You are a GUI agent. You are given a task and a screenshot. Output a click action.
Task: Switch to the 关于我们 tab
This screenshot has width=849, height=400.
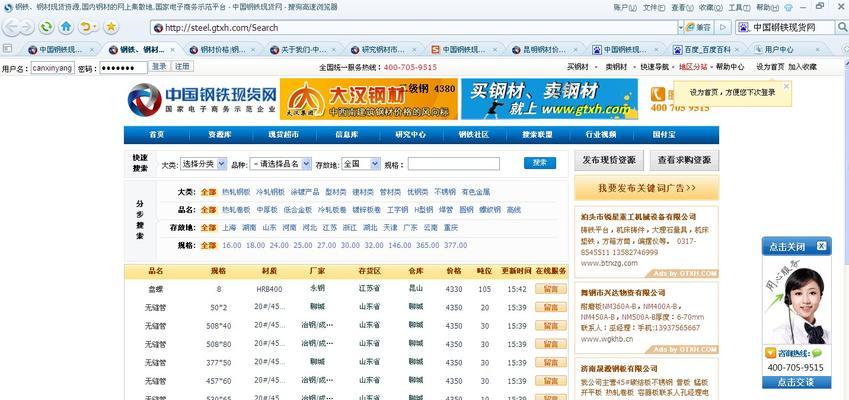click(302, 50)
